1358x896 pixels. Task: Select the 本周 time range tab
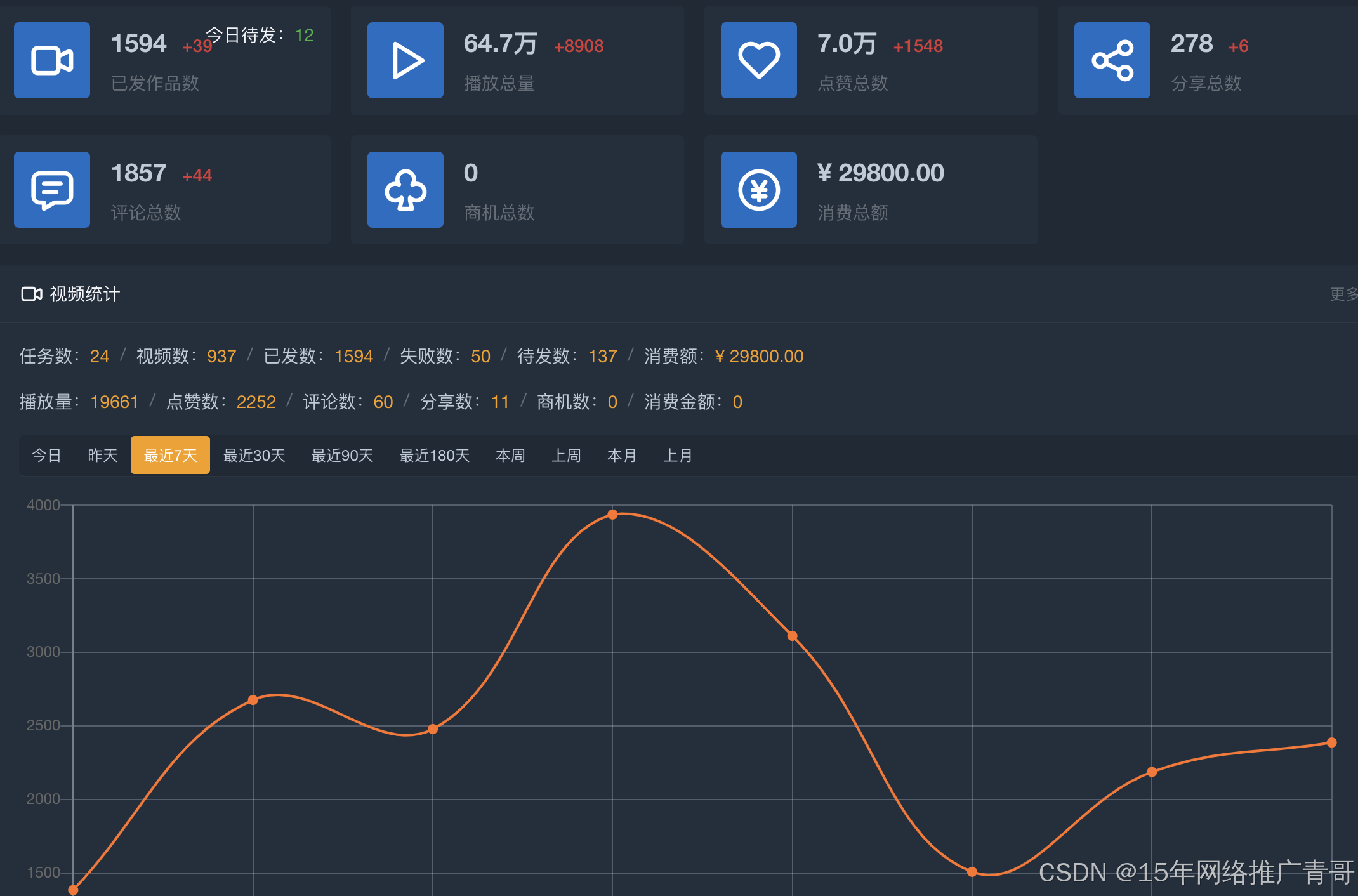pyautogui.click(x=510, y=455)
